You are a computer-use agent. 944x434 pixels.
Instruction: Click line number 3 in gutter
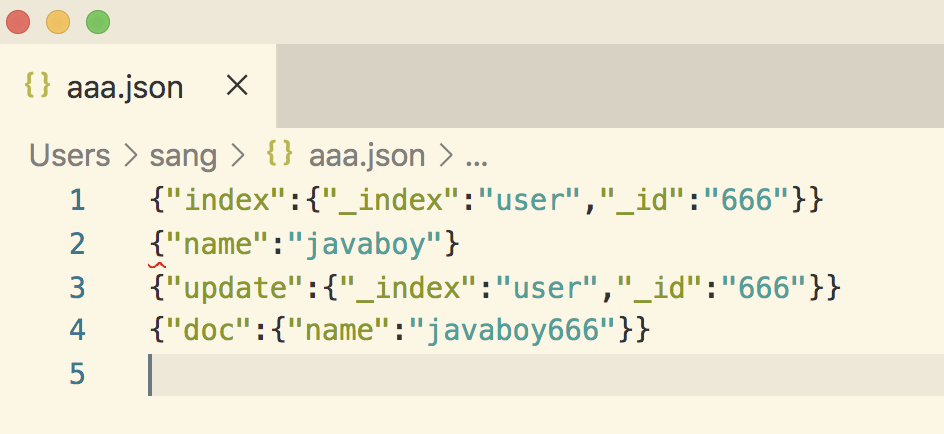(77, 288)
